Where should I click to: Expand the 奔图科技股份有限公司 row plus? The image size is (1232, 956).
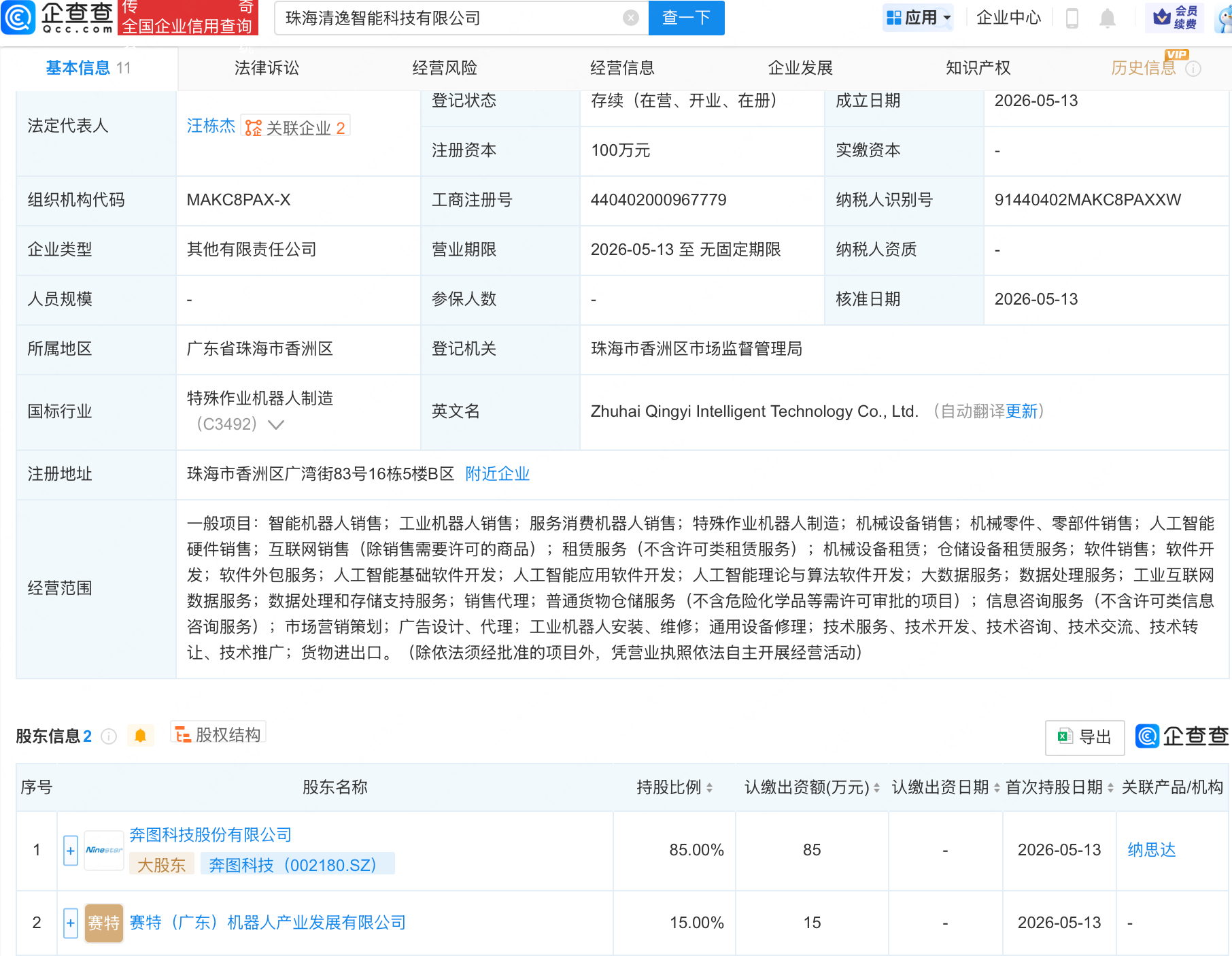pos(71,851)
